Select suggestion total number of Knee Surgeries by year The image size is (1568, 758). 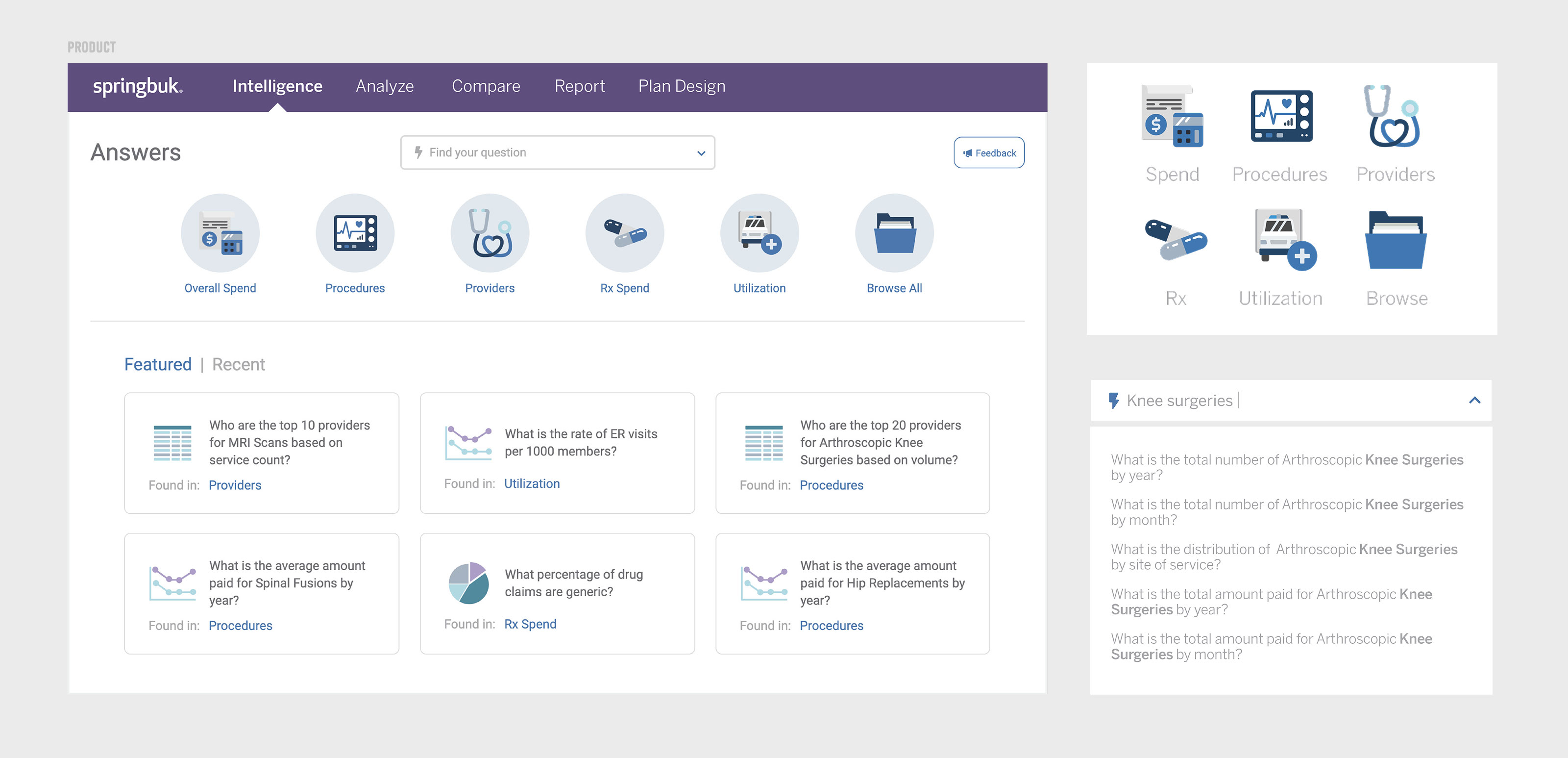(x=1287, y=468)
